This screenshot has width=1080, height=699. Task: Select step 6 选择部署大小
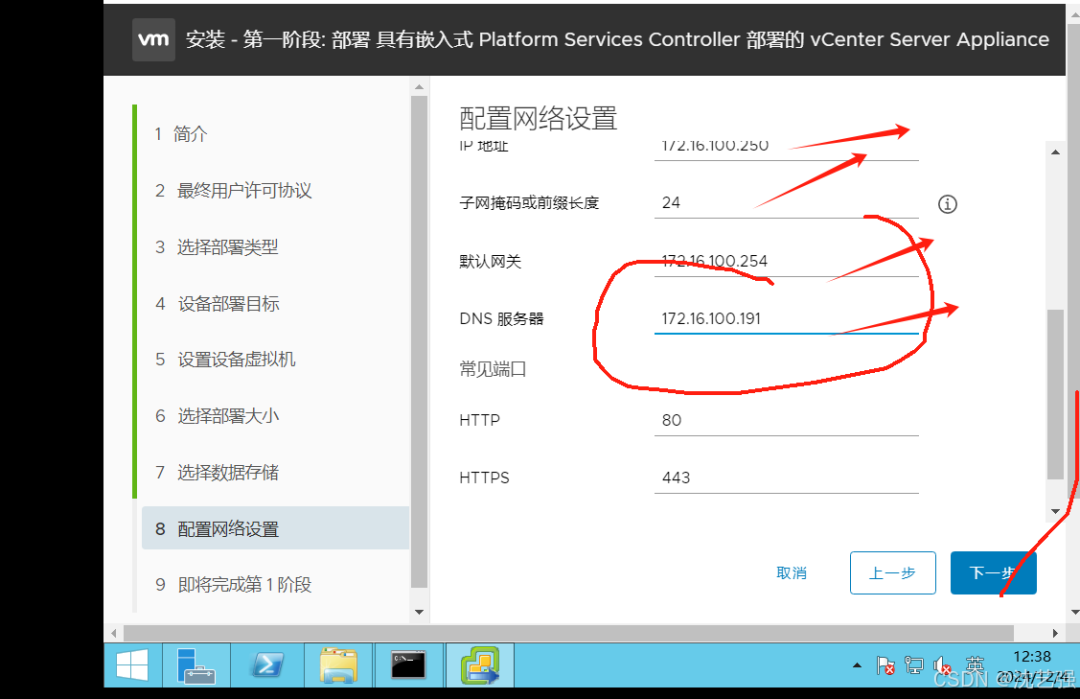pyautogui.click(x=217, y=416)
